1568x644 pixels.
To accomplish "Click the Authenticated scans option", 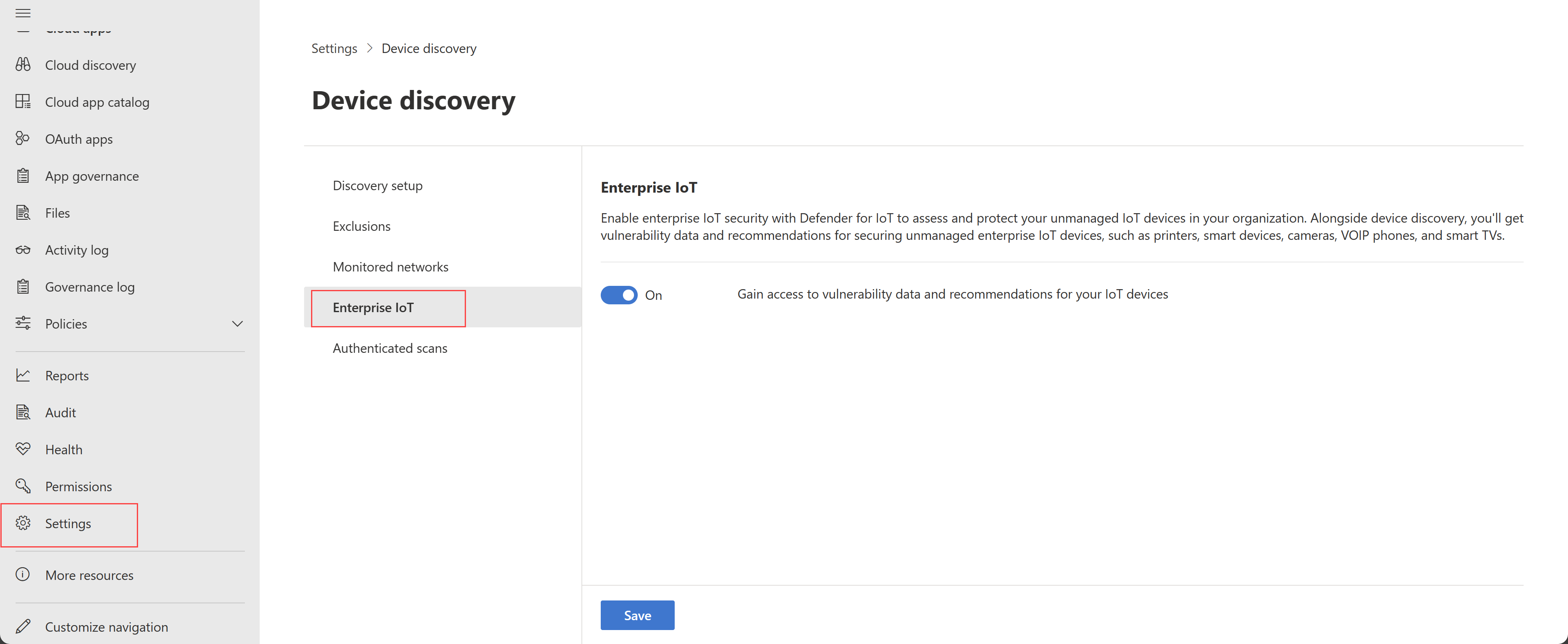I will point(390,347).
